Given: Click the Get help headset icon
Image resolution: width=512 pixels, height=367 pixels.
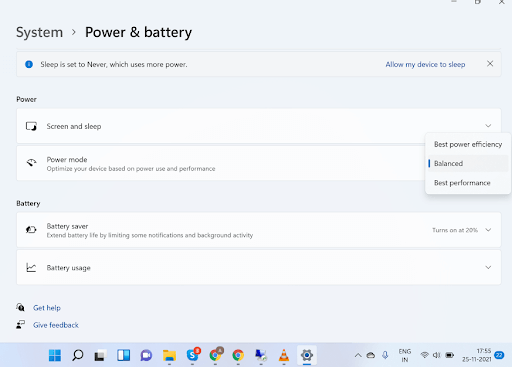Looking at the screenshot, I should pos(20,307).
